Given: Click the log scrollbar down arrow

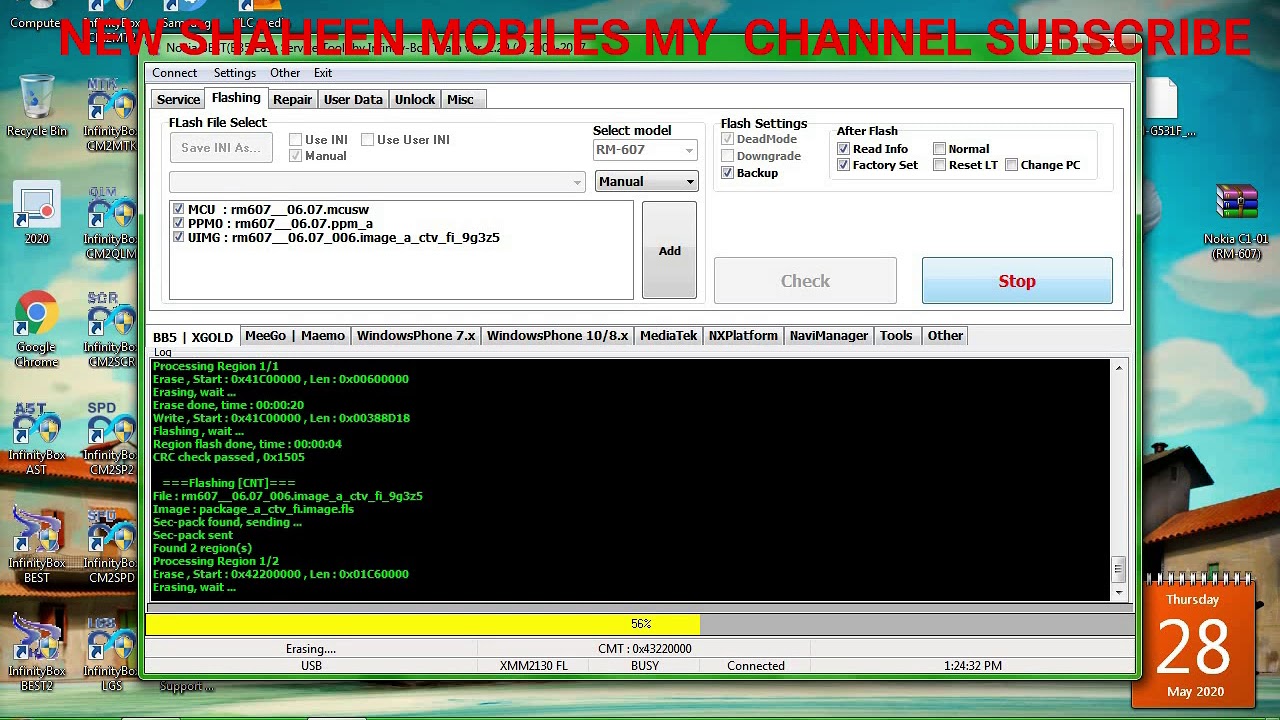Looking at the screenshot, I should pos(1118,592).
